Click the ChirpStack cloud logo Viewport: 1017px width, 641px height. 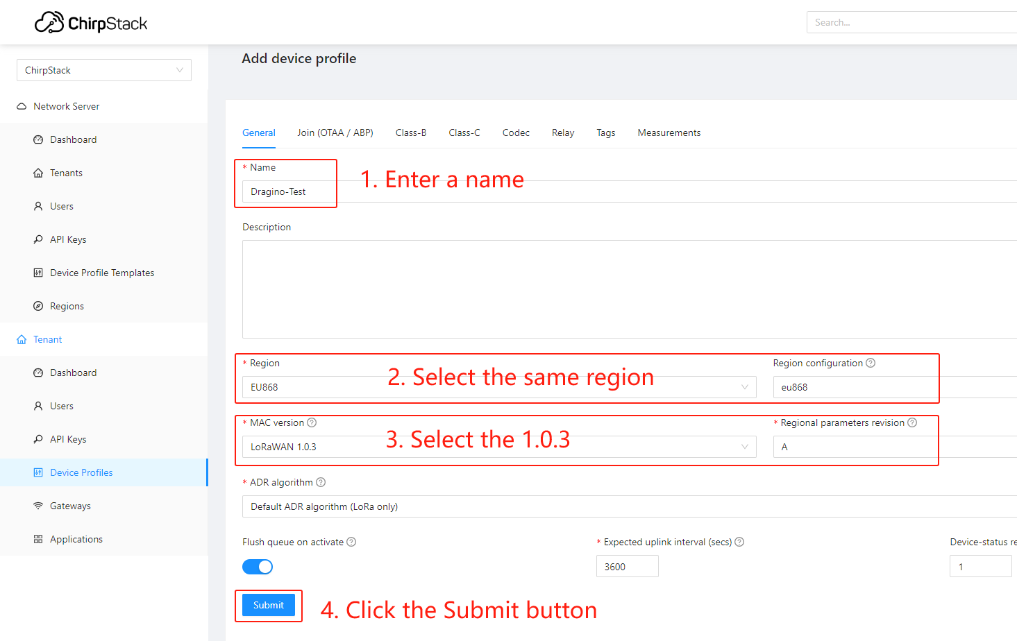pos(49,23)
